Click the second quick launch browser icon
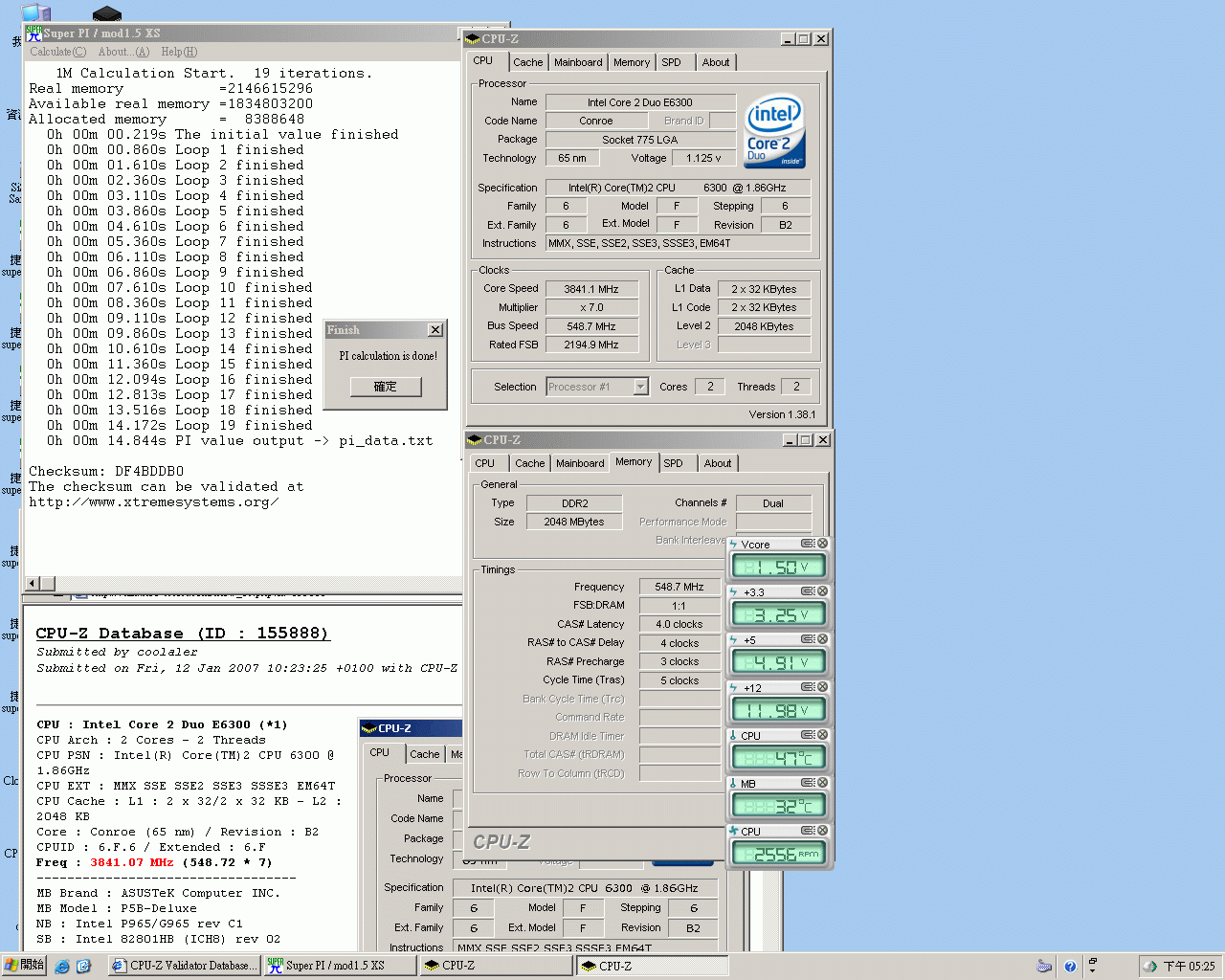This screenshot has height=980, width=1225. tap(83, 967)
